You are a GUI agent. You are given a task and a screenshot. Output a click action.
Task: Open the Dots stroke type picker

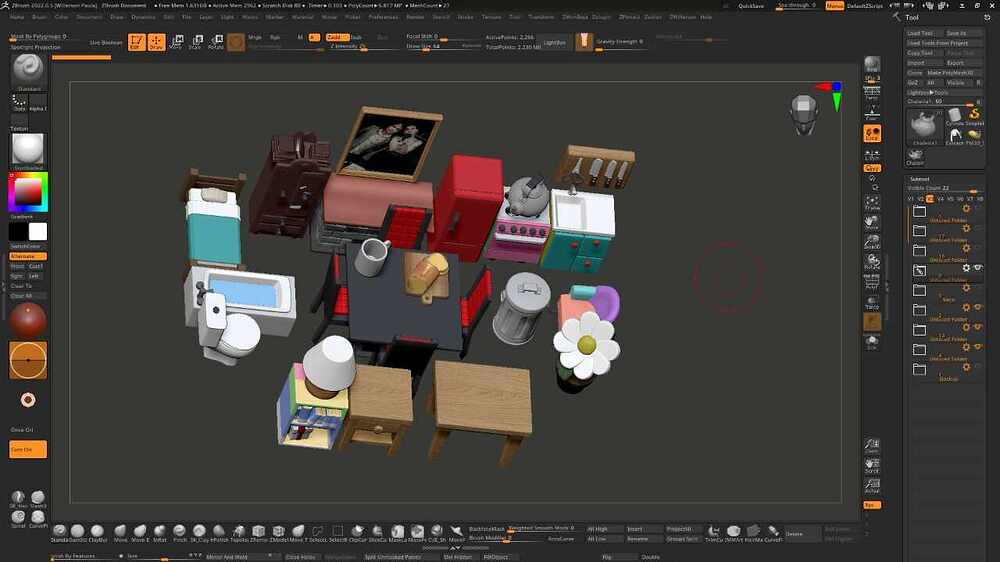(x=19, y=102)
